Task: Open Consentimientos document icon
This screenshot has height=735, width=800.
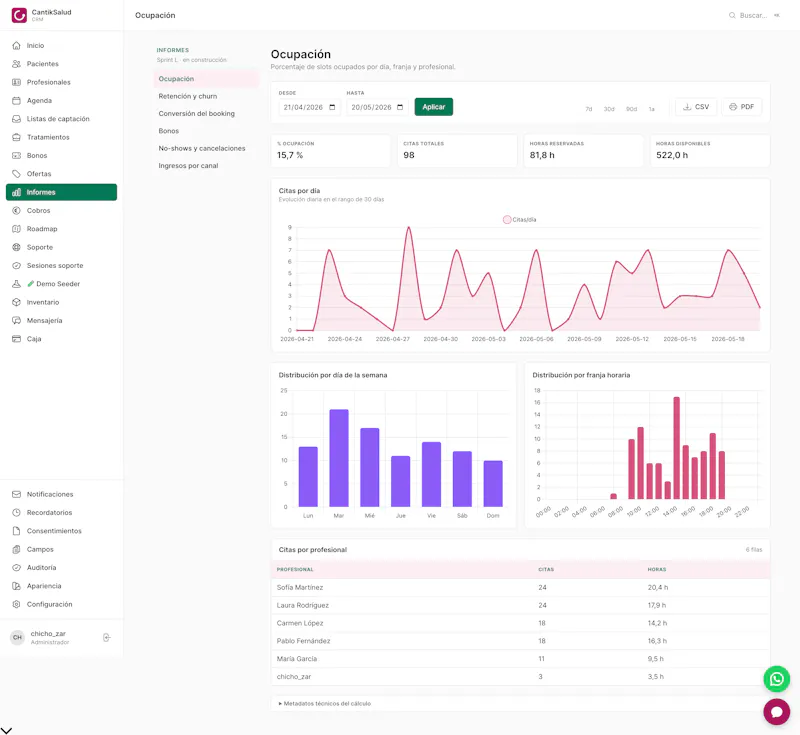Action: tap(16, 531)
